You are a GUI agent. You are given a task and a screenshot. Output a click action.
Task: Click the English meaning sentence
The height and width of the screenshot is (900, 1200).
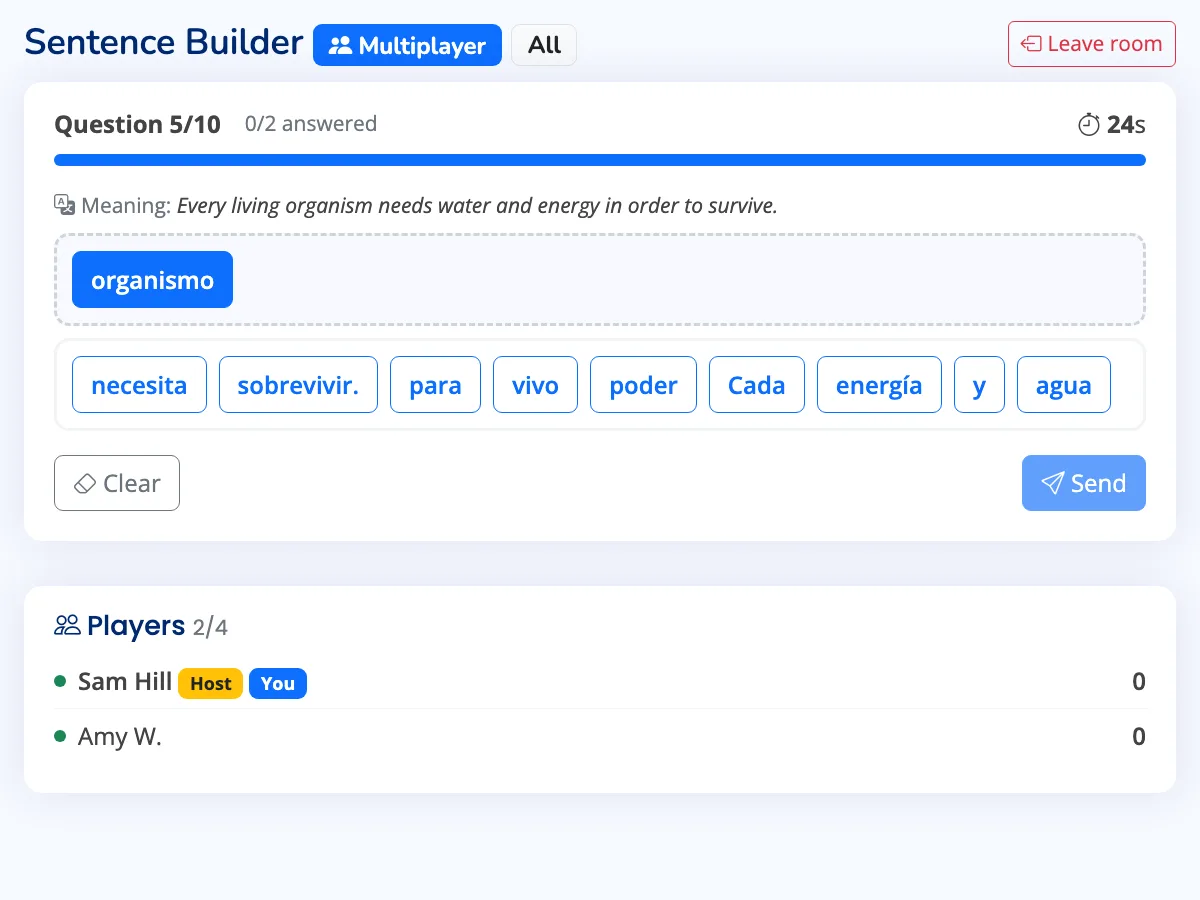coord(477,206)
